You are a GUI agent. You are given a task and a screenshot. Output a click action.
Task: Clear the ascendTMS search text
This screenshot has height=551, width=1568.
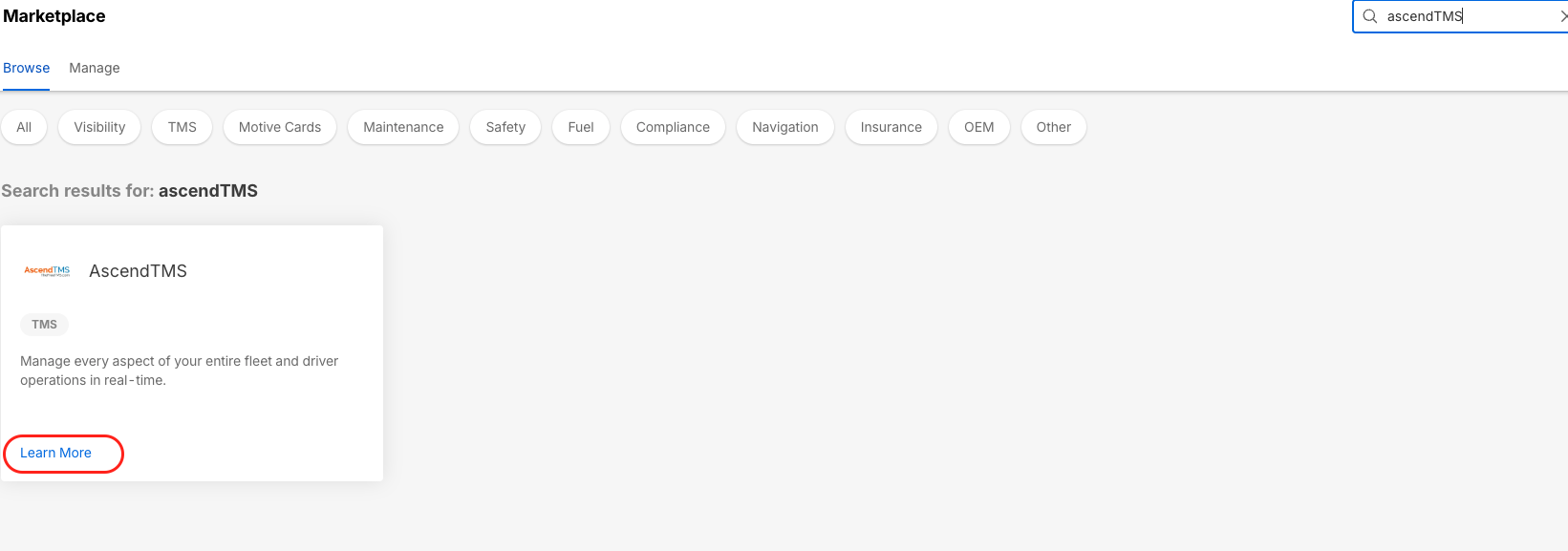point(1563,16)
